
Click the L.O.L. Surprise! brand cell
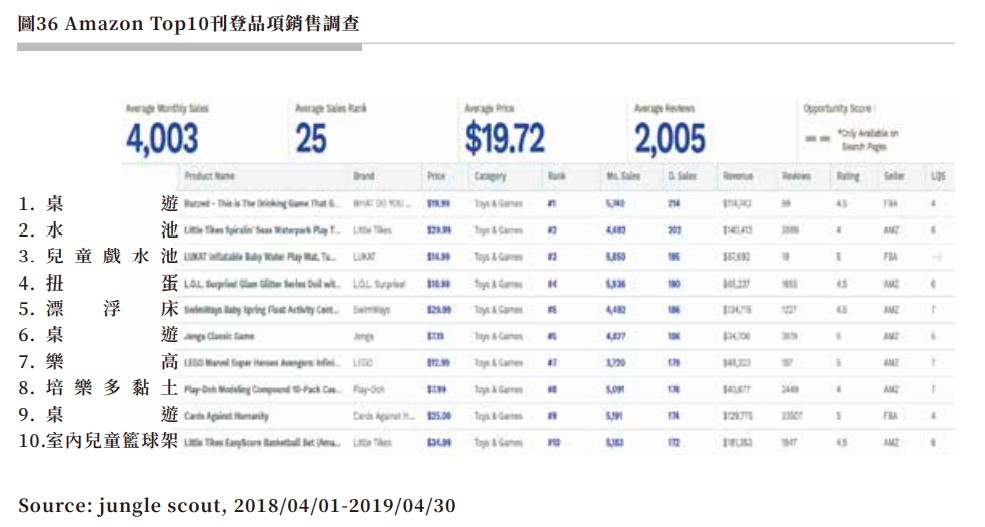pos(379,284)
